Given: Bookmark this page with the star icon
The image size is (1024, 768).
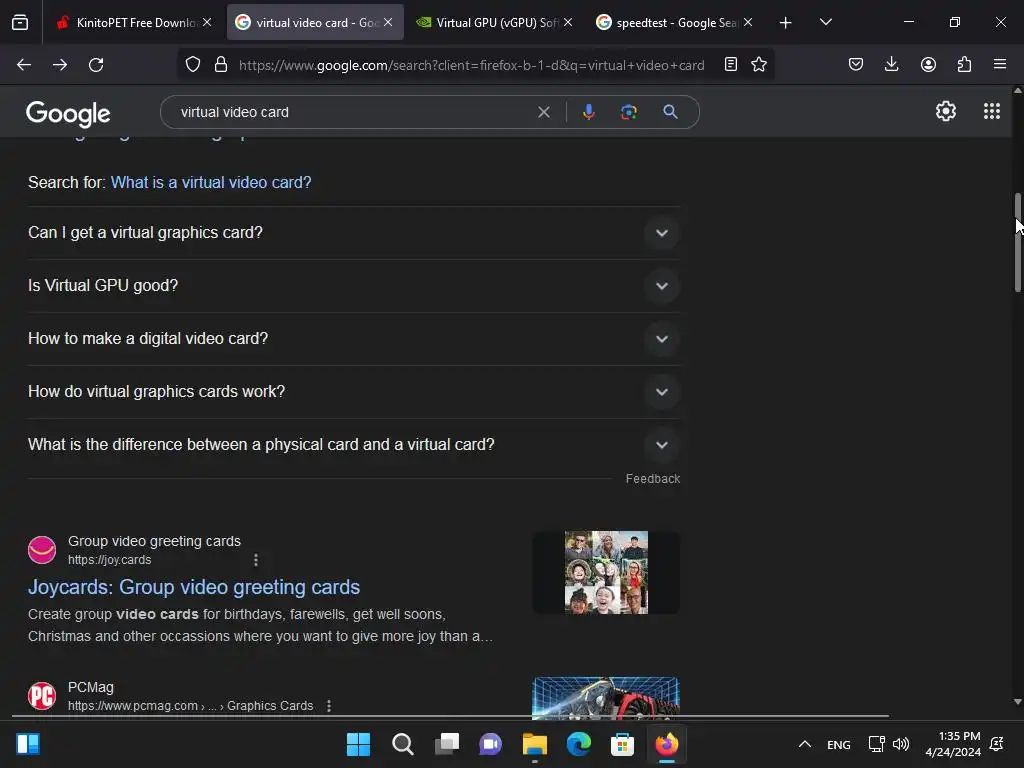Looking at the screenshot, I should (759, 65).
